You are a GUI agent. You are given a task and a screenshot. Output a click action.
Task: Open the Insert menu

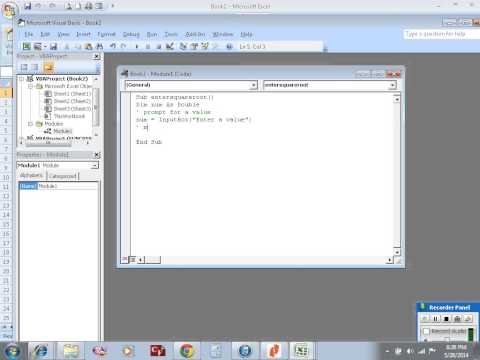click(x=83, y=34)
